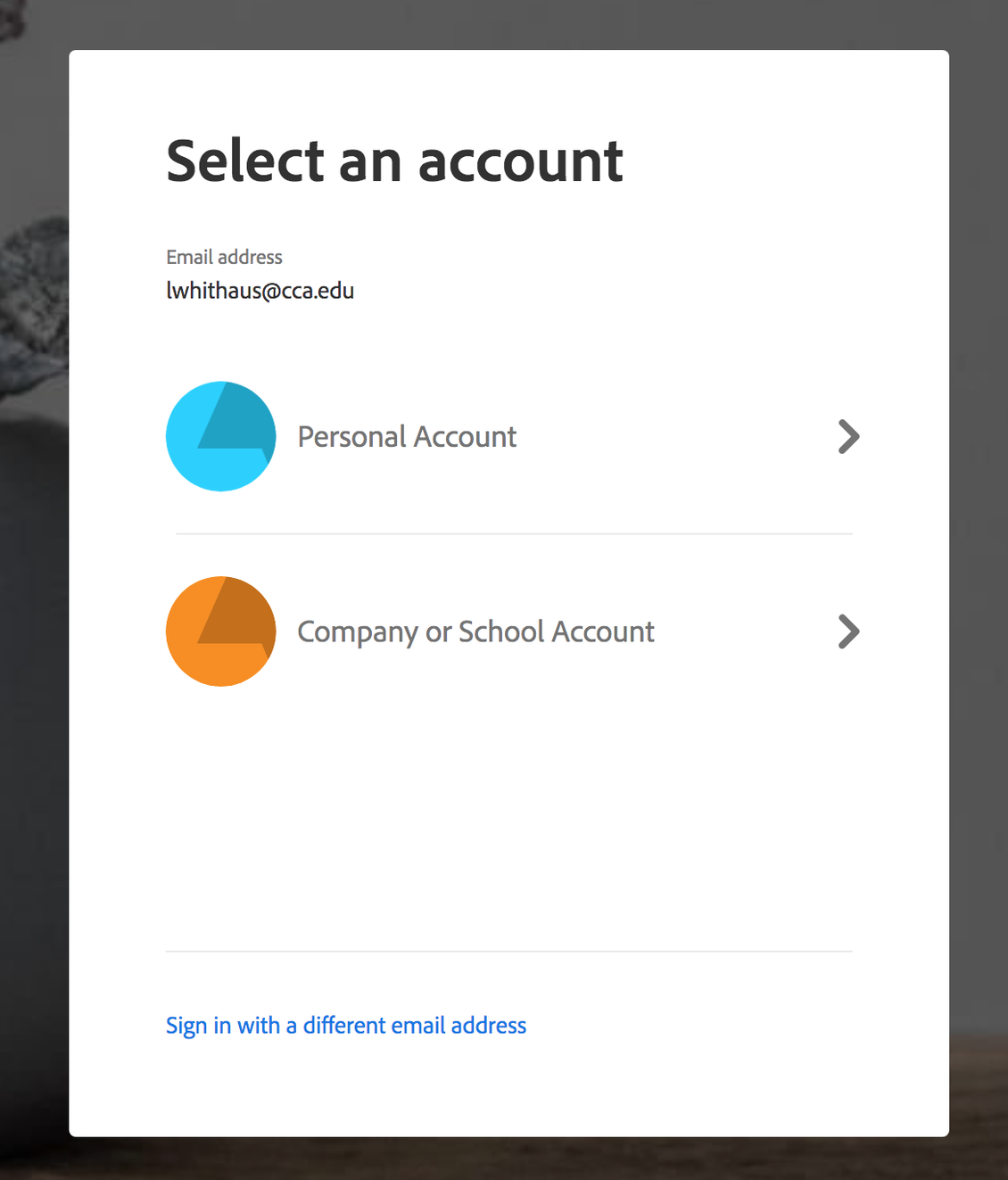Image resolution: width=1008 pixels, height=1180 pixels.
Task: Click the Email address label
Action: [224, 257]
